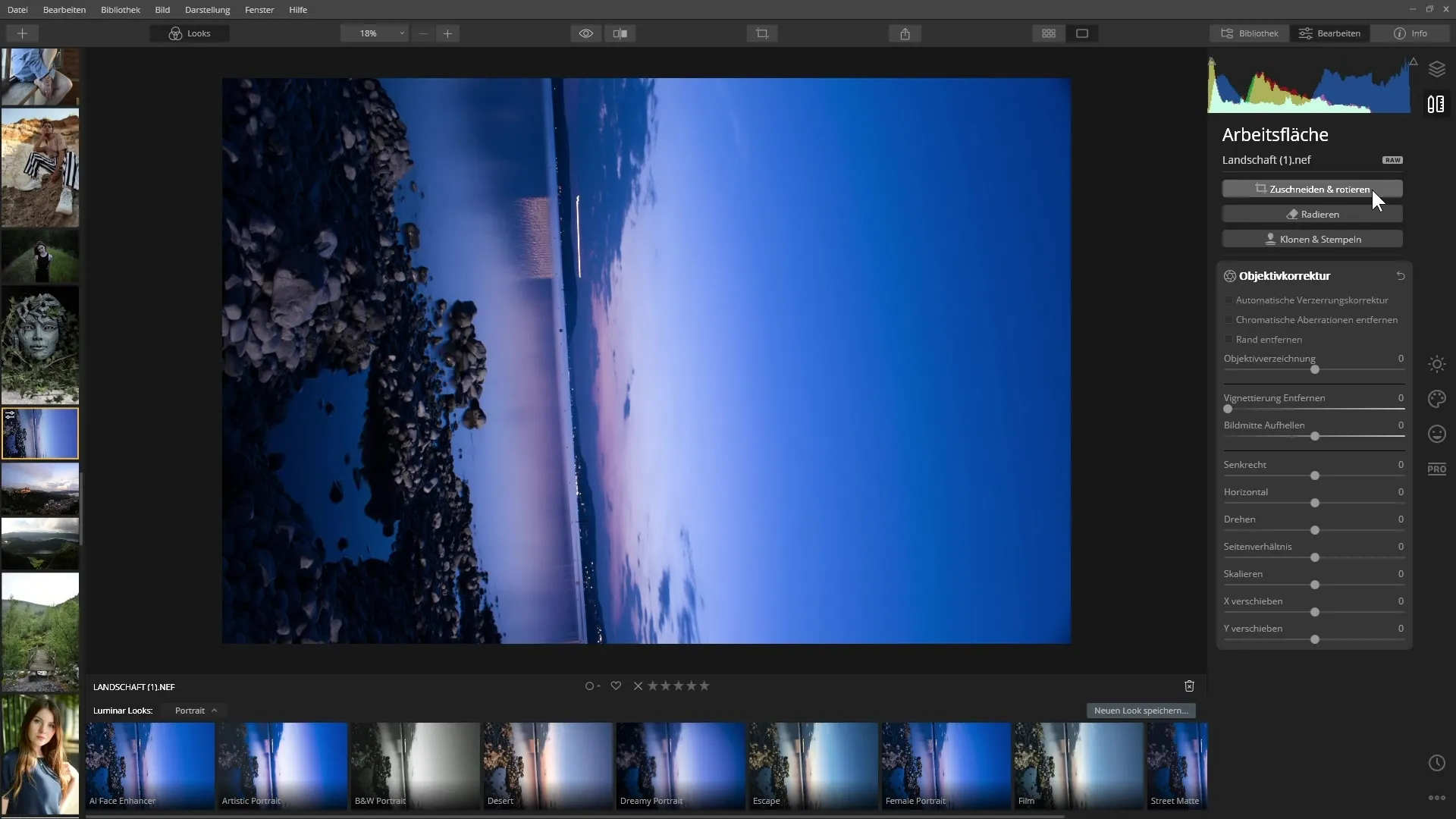This screenshot has height=819, width=1456.
Task: Select the woman portrait thumbnail in filmstrip
Action: pyautogui.click(x=40, y=755)
